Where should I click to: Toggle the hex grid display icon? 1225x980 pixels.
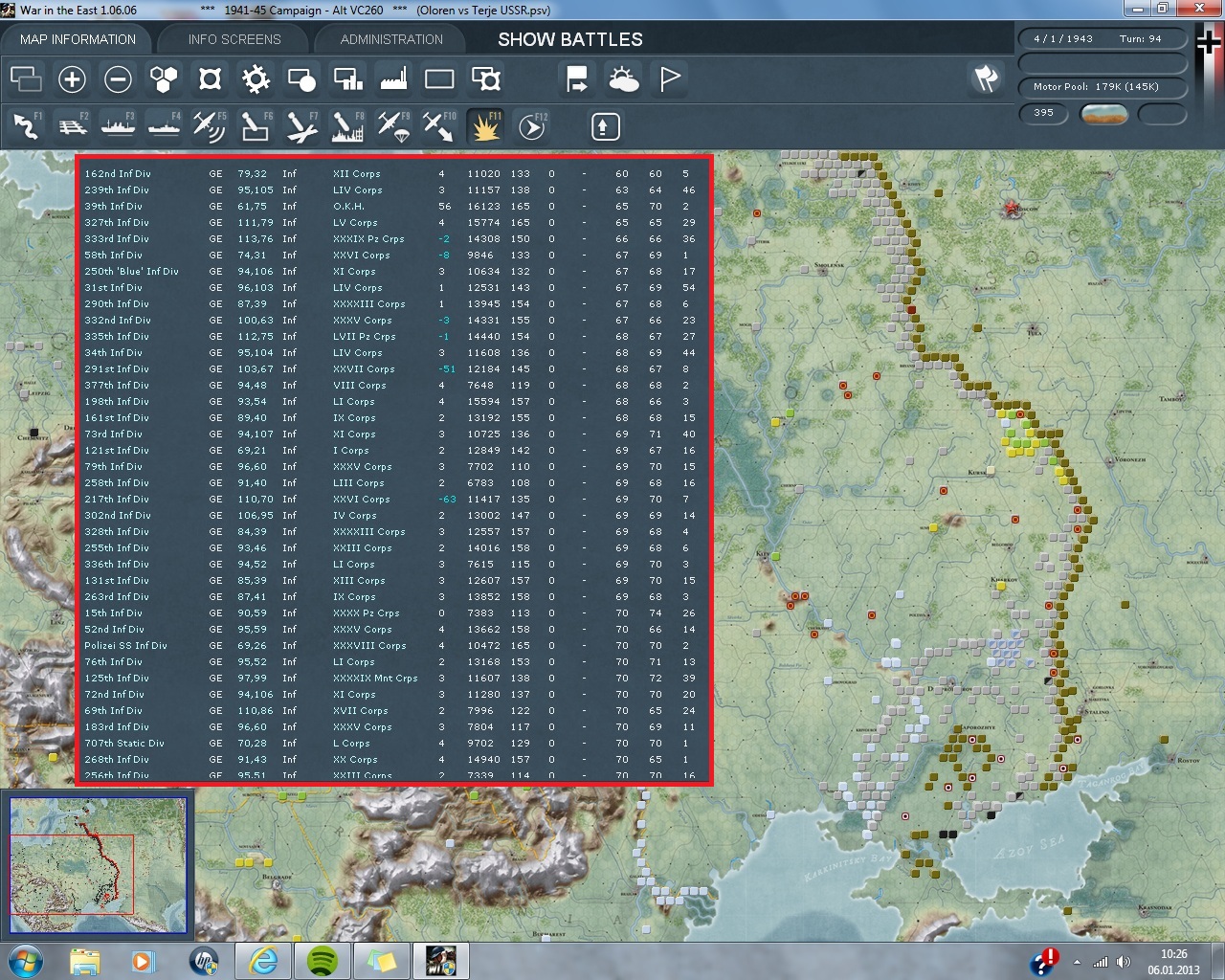pos(164,79)
